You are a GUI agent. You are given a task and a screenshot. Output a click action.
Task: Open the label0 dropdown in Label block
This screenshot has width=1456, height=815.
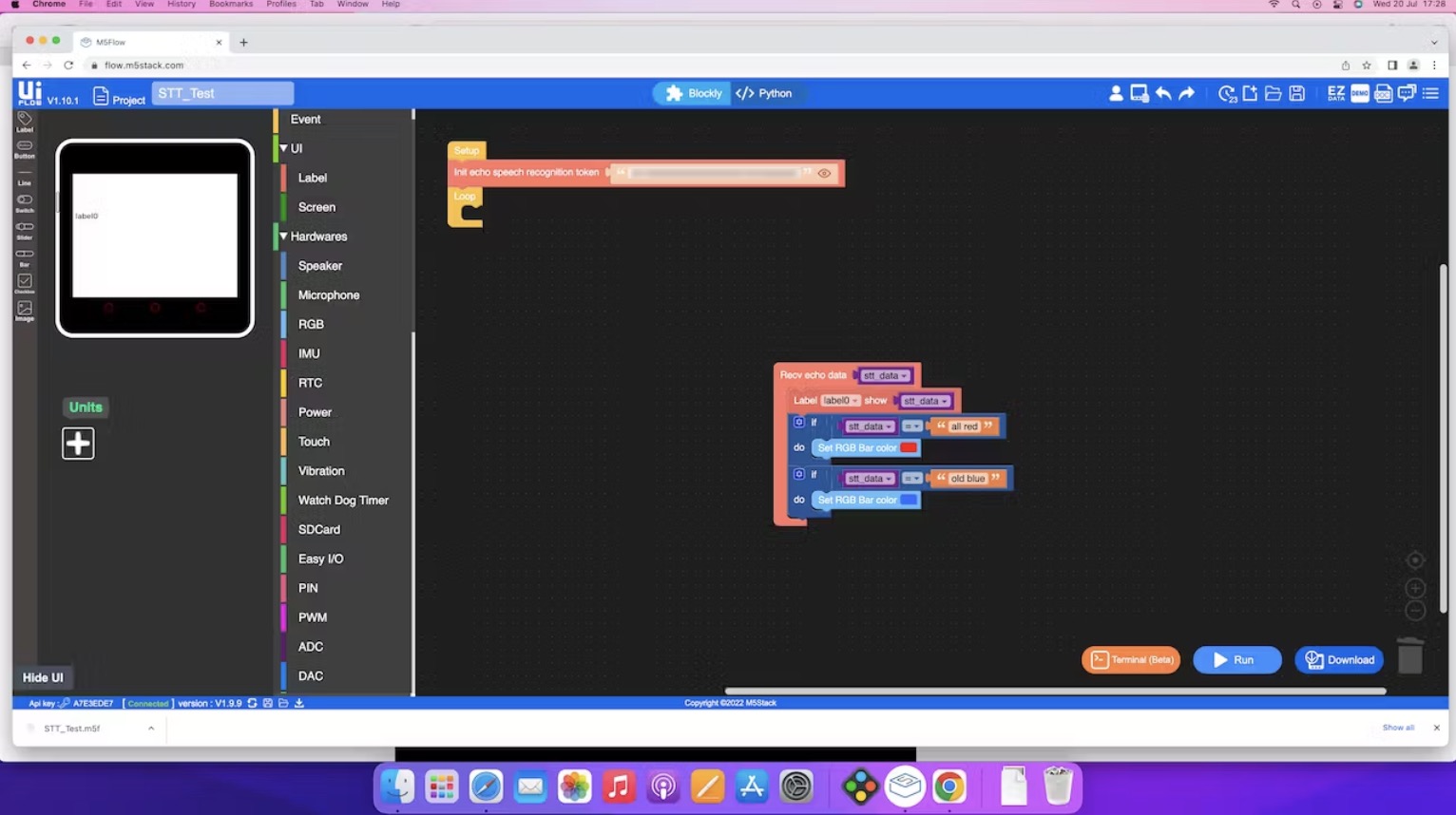[x=840, y=401]
